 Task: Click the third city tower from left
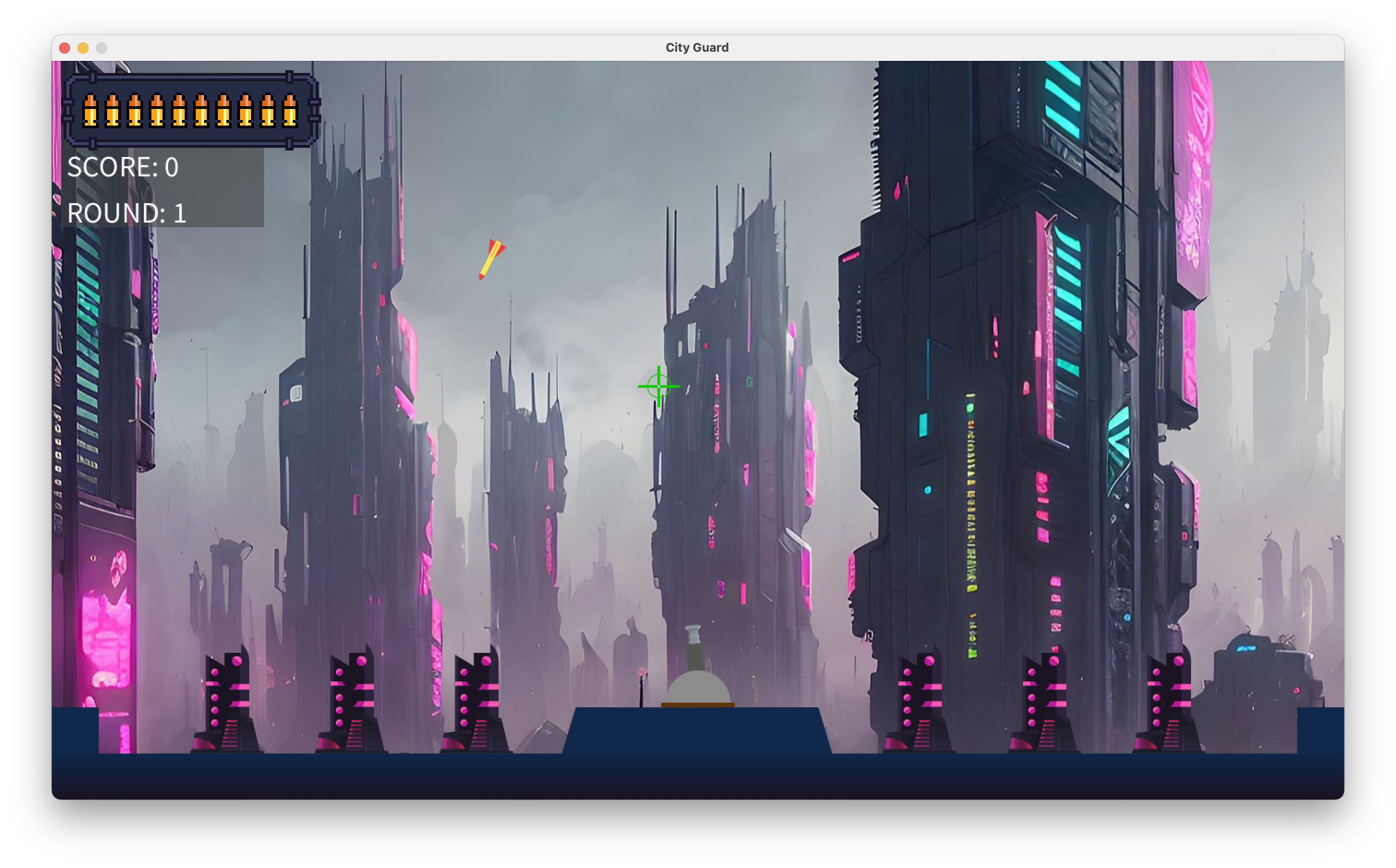475,699
